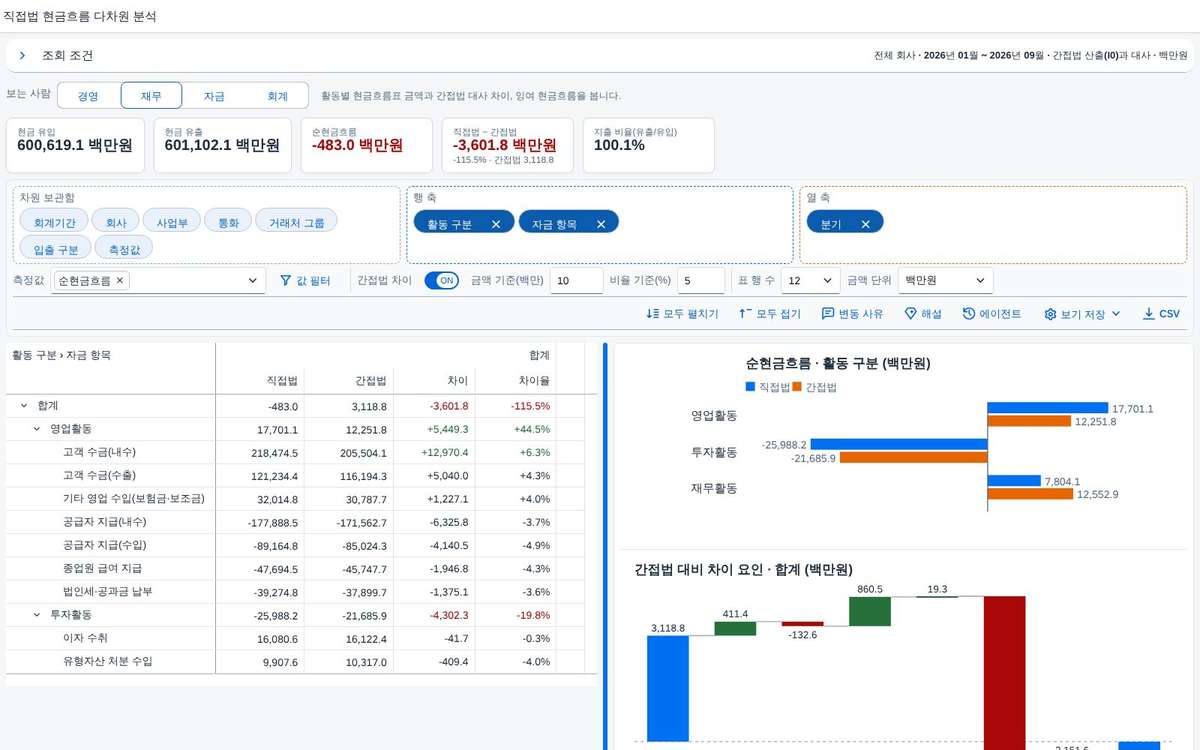Image resolution: width=1200 pixels, height=750 pixels.
Task: Select the 고객 수금(수출) row label
Action: 99,475
